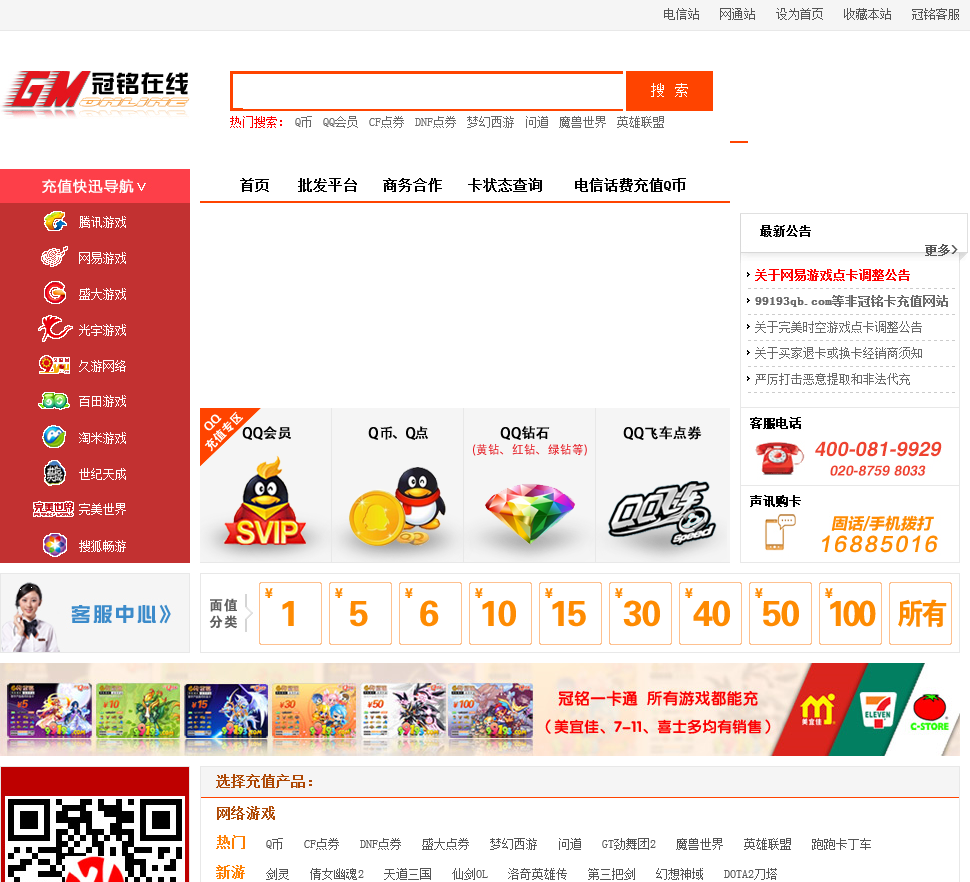The image size is (970, 882).
Task: Click the Baitian Games logo icon
Action: (x=54, y=401)
